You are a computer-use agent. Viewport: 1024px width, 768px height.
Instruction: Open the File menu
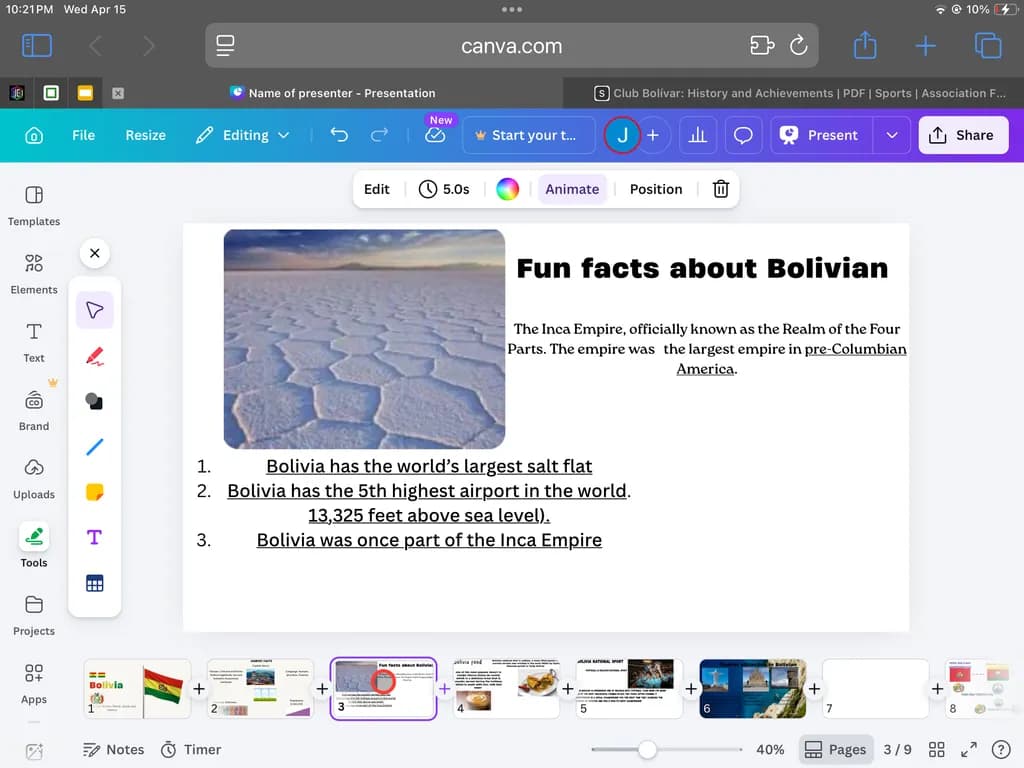(x=84, y=135)
